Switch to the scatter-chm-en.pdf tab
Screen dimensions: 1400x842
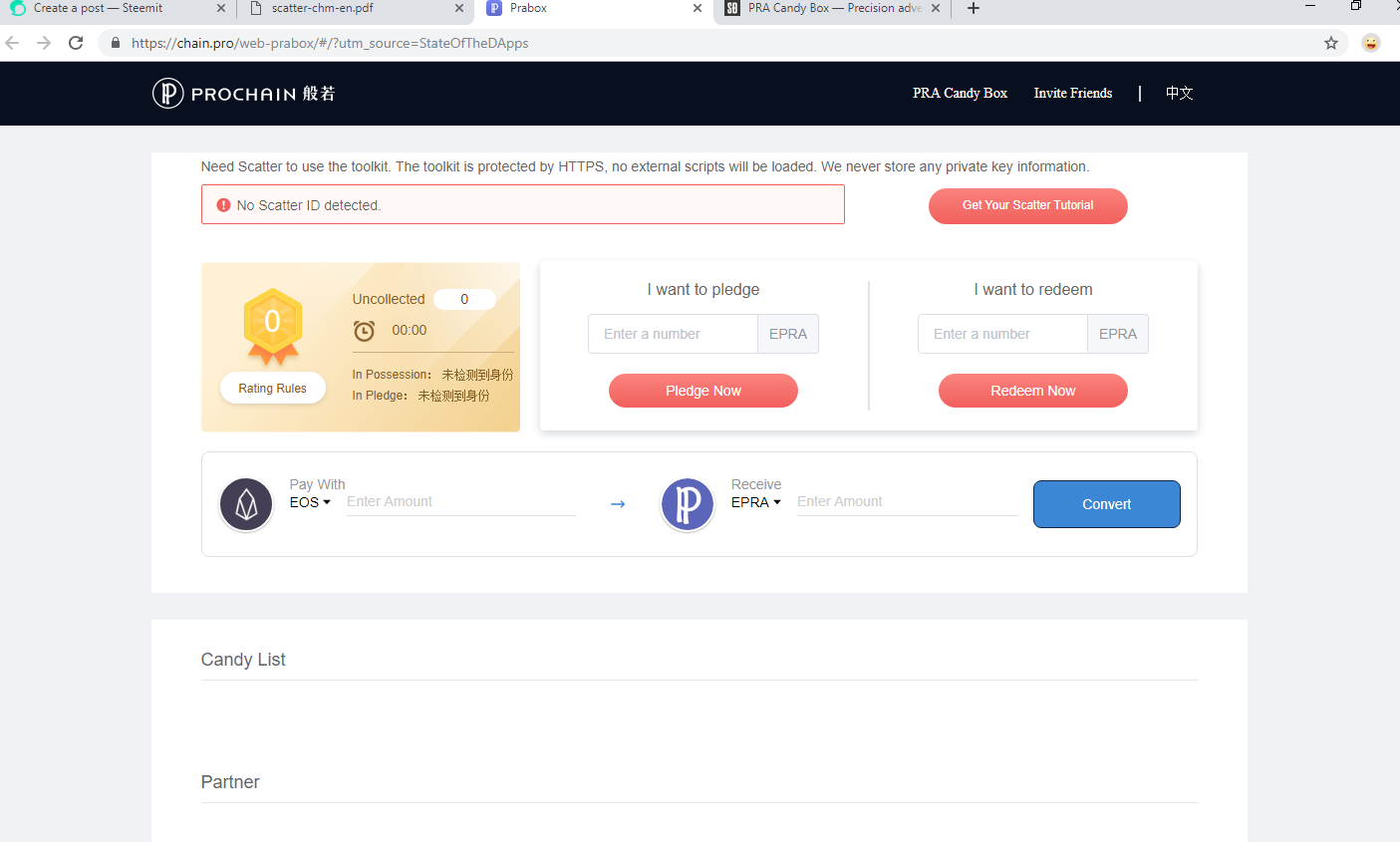pyautogui.click(x=357, y=9)
